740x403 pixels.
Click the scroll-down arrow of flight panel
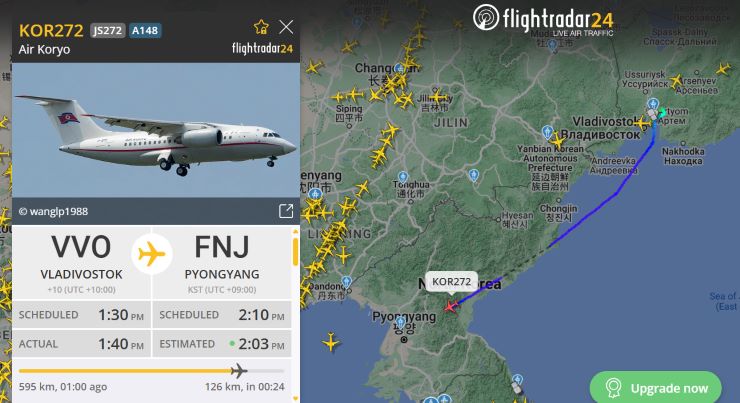(x=295, y=399)
